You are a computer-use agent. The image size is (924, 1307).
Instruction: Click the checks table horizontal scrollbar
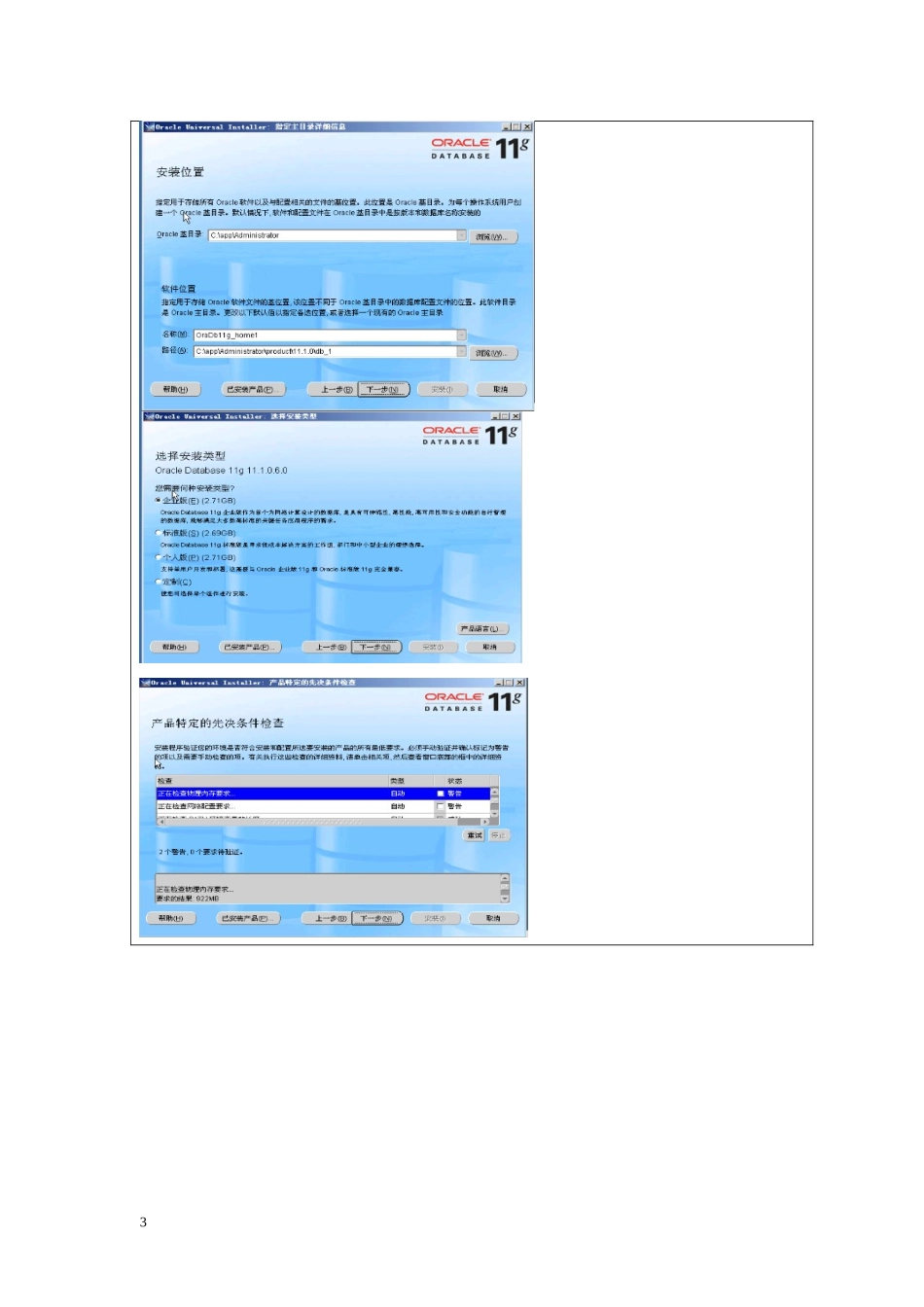pos(323,822)
